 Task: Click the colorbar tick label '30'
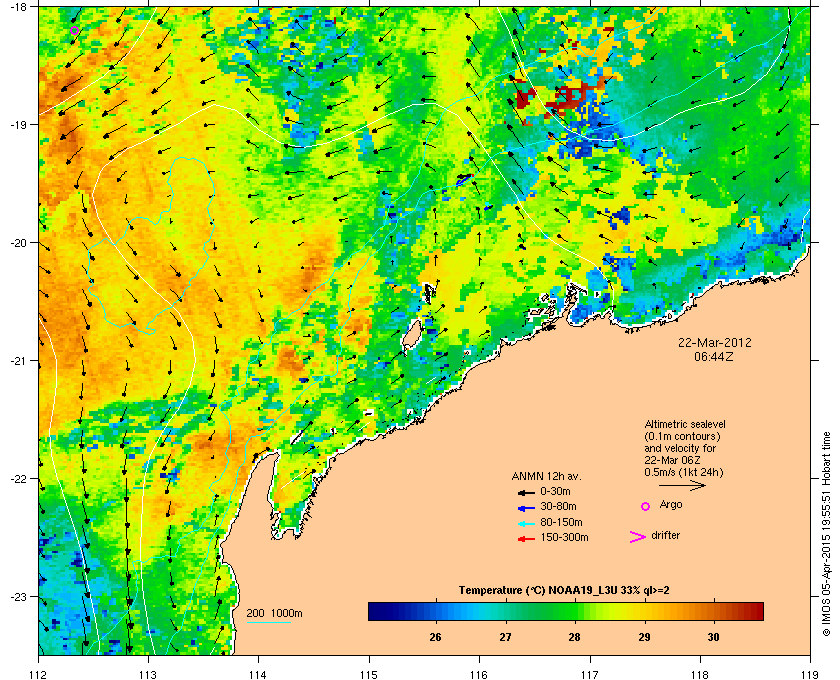[x=713, y=637]
